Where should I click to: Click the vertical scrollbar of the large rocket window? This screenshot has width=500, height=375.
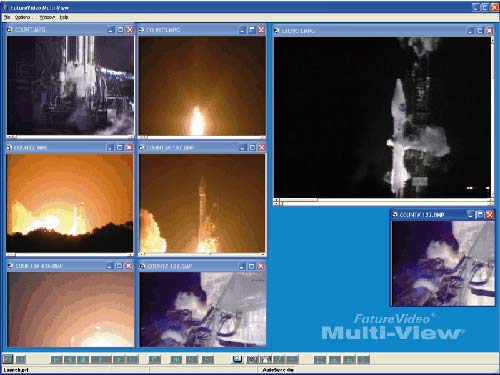tap(492, 117)
